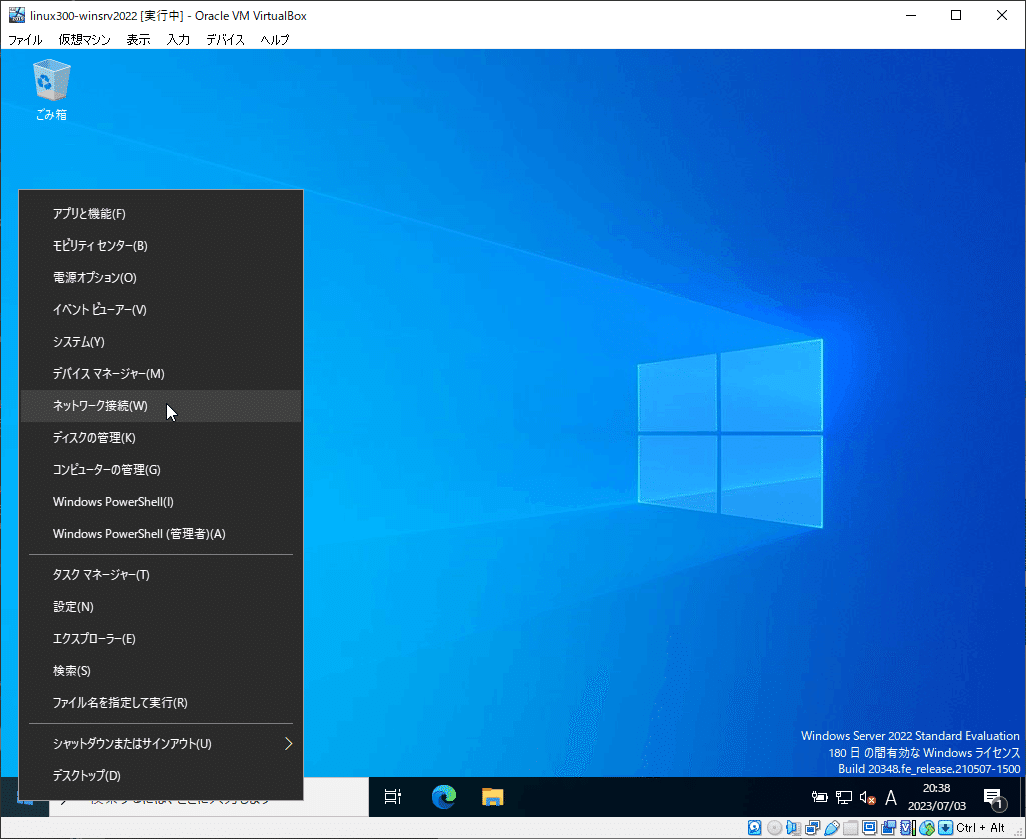Viewport: 1026px width, 839px height.
Task: Open エクスプローラー(E) menu entry
Action: pyautogui.click(x=161, y=639)
